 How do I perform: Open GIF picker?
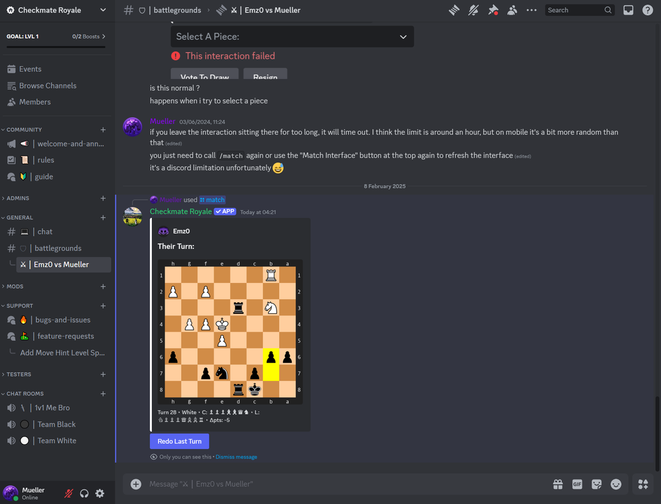pyautogui.click(x=577, y=484)
